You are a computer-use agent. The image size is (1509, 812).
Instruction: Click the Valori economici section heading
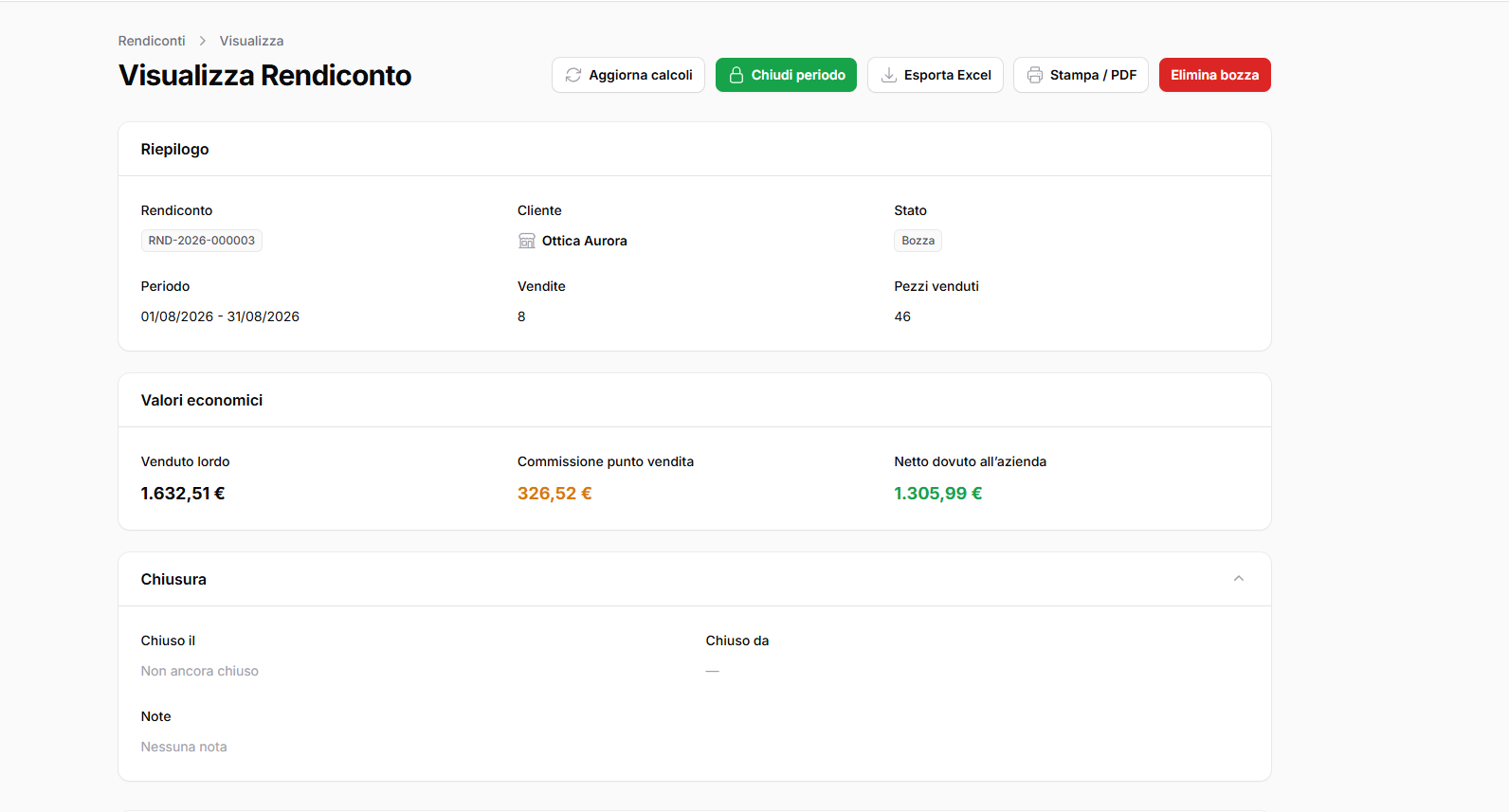point(202,400)
